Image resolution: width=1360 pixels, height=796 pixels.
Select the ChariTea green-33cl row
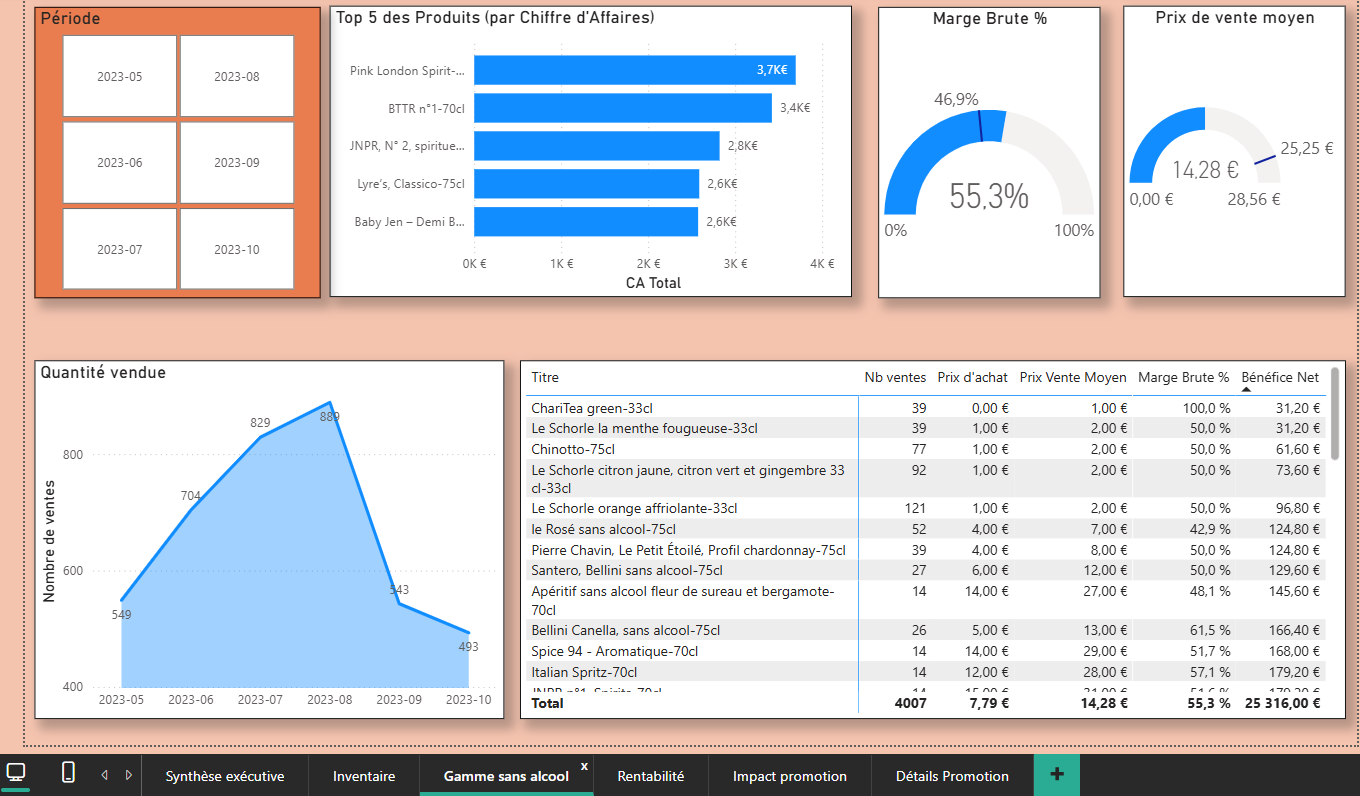592,408
